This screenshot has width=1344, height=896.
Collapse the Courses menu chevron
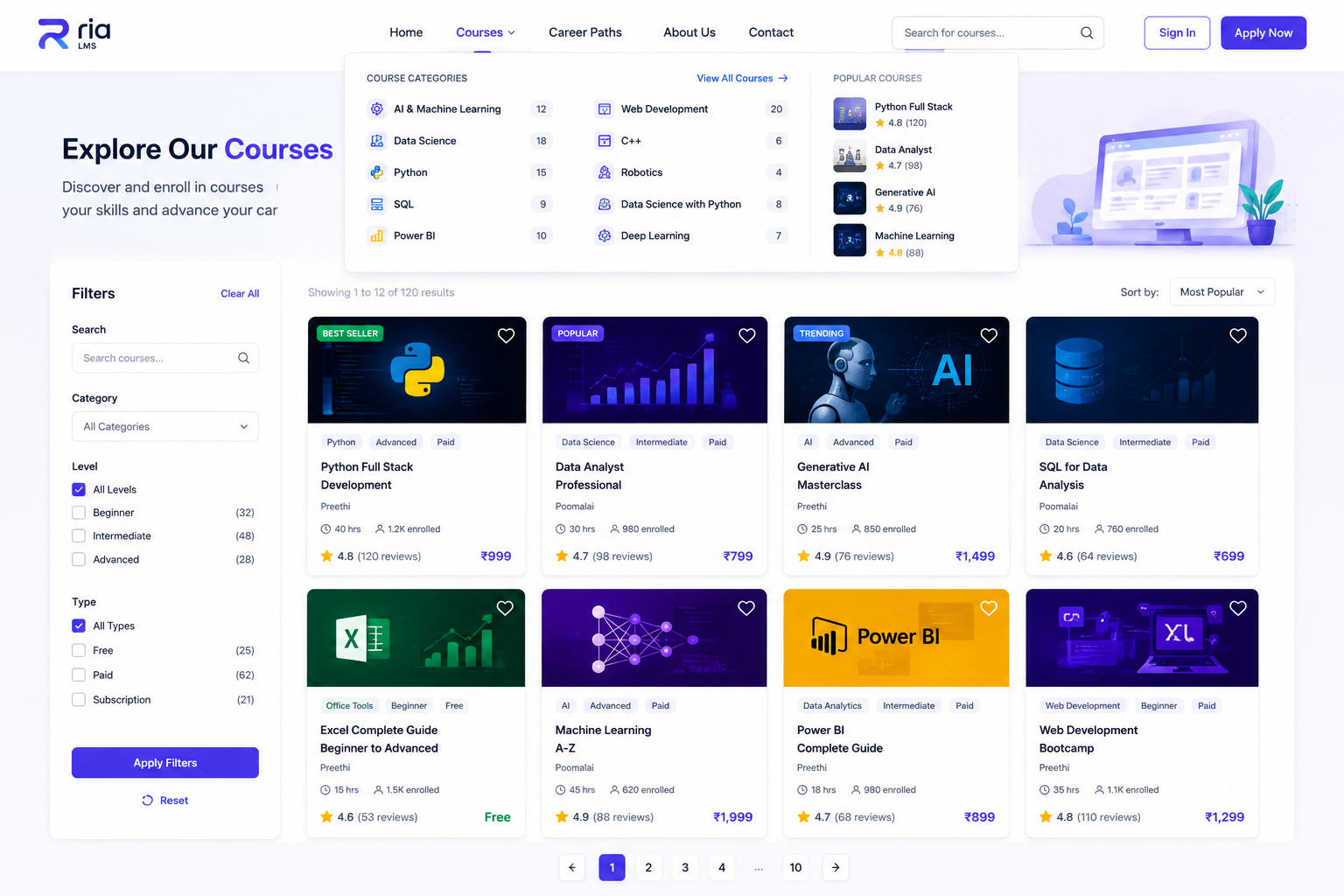(x=511, y=32)
